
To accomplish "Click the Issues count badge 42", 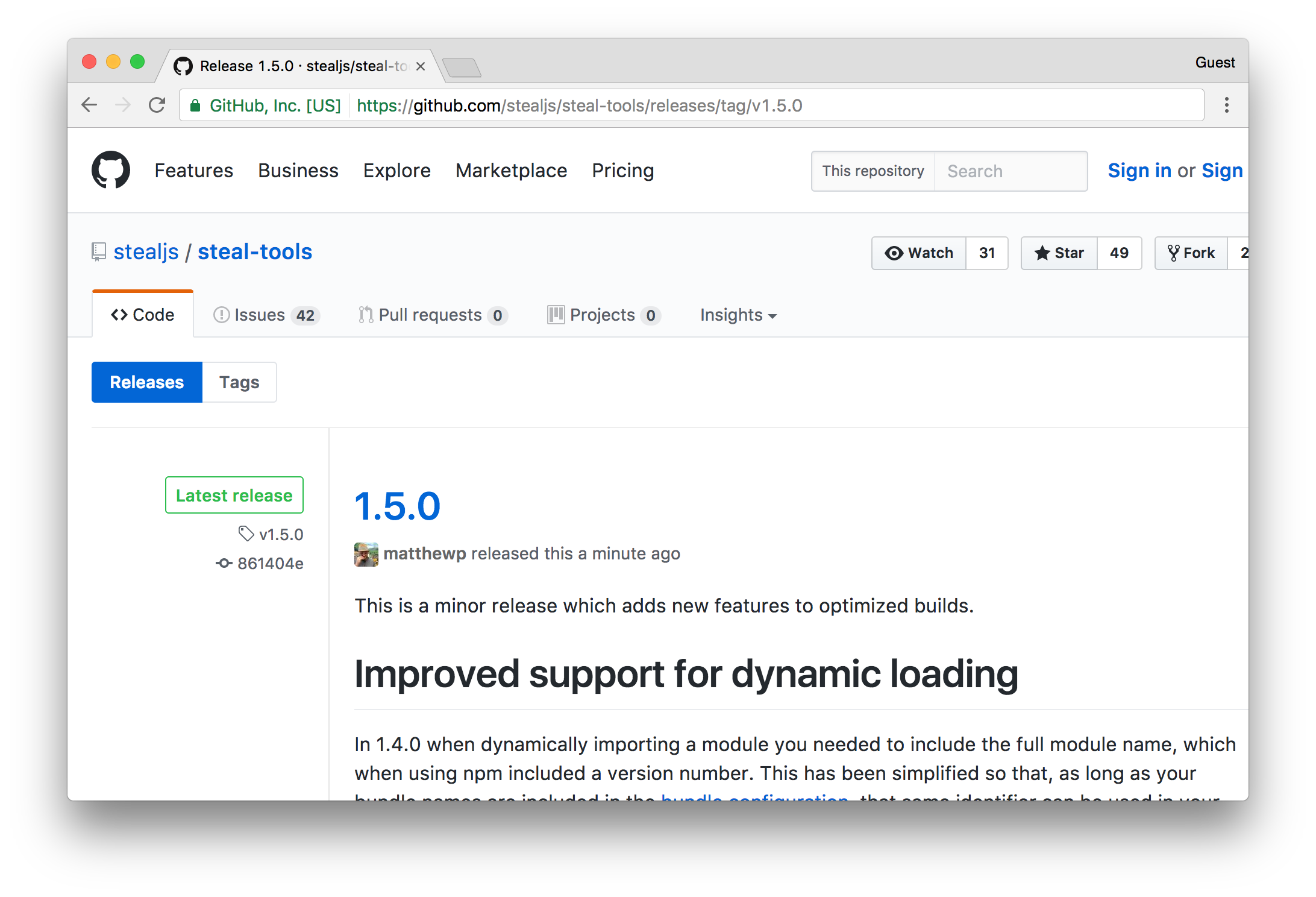I will [x=305, y=315].
